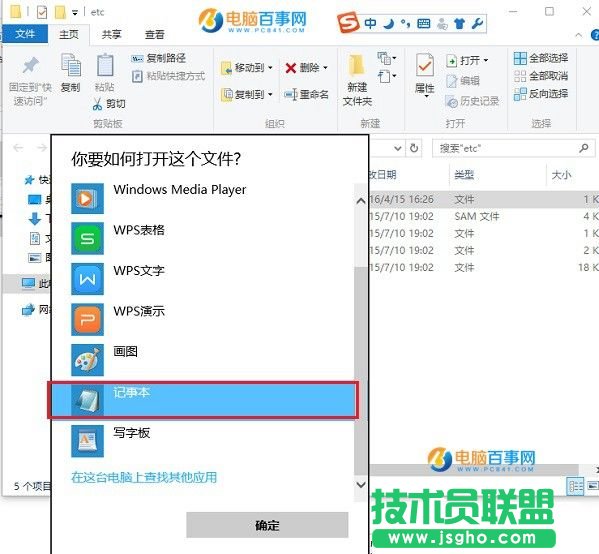Open the quick access toolbar customize dropdown
This screenshot has height=554, width=599.
point(75,13)
